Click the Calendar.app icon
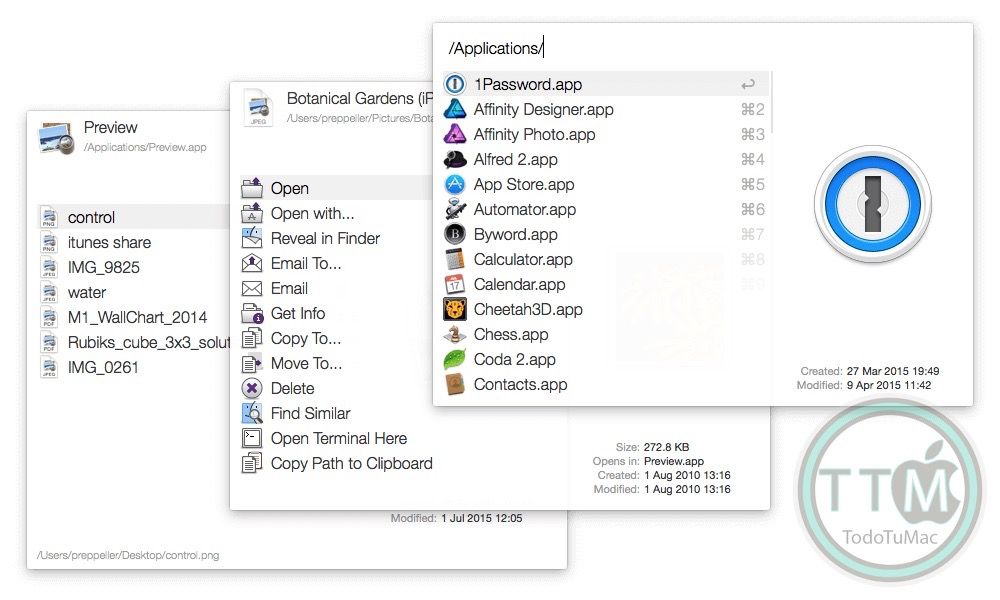 (455, 284)
